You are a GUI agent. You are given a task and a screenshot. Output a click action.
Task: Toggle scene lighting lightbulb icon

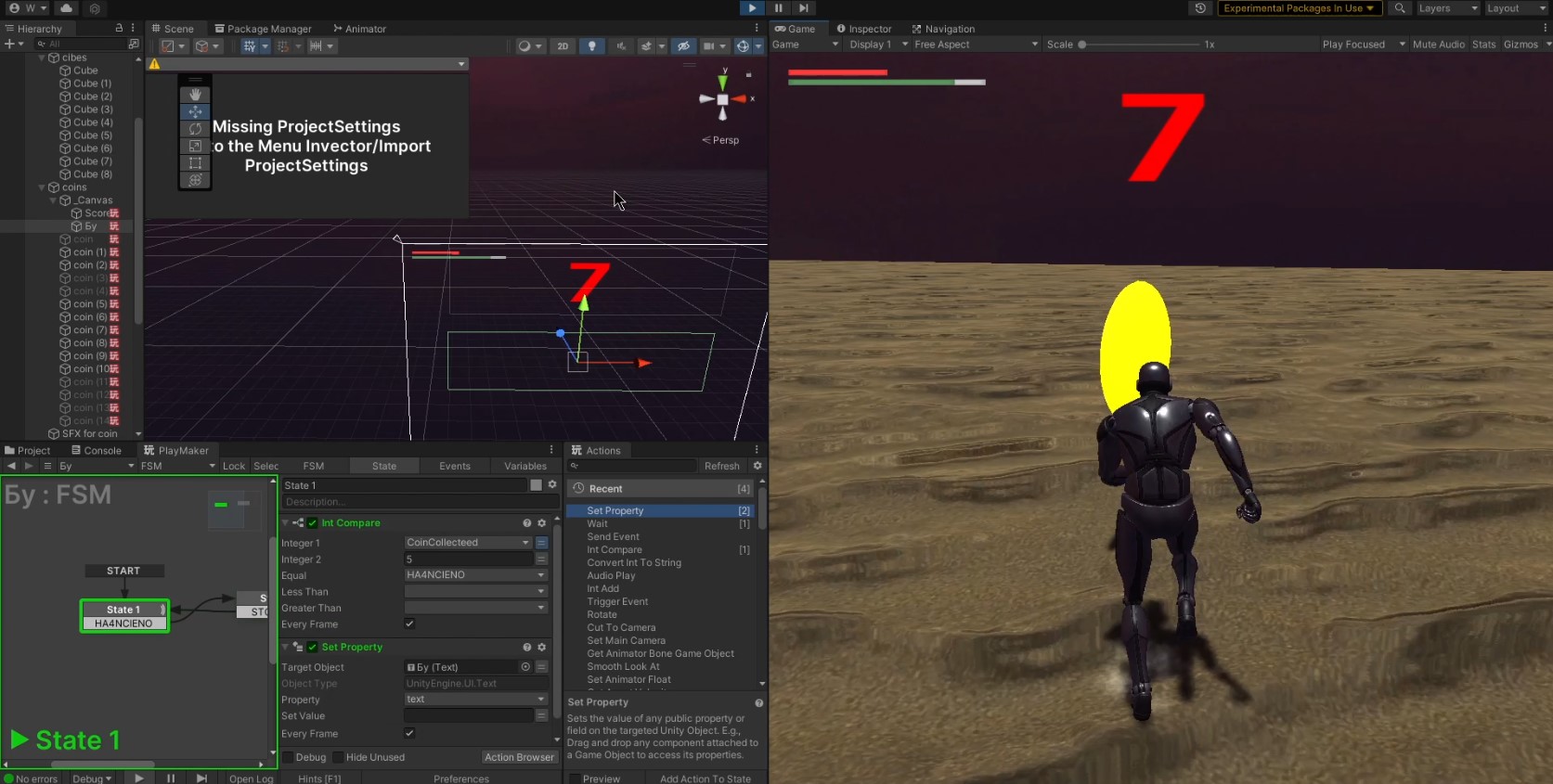pyautogui.click(x=591, y=45)
